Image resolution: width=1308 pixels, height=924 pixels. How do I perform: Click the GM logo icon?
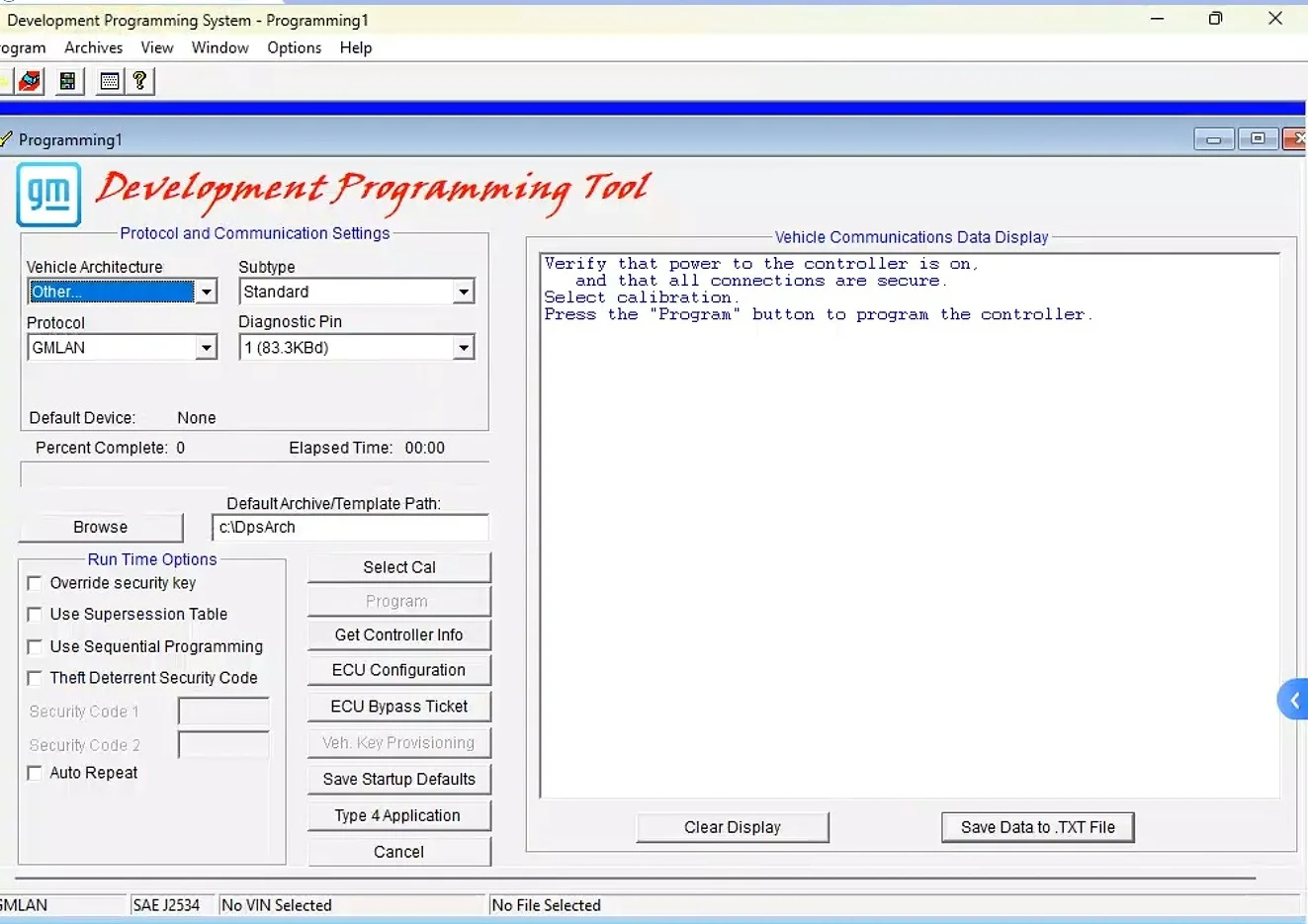[48, 195]
